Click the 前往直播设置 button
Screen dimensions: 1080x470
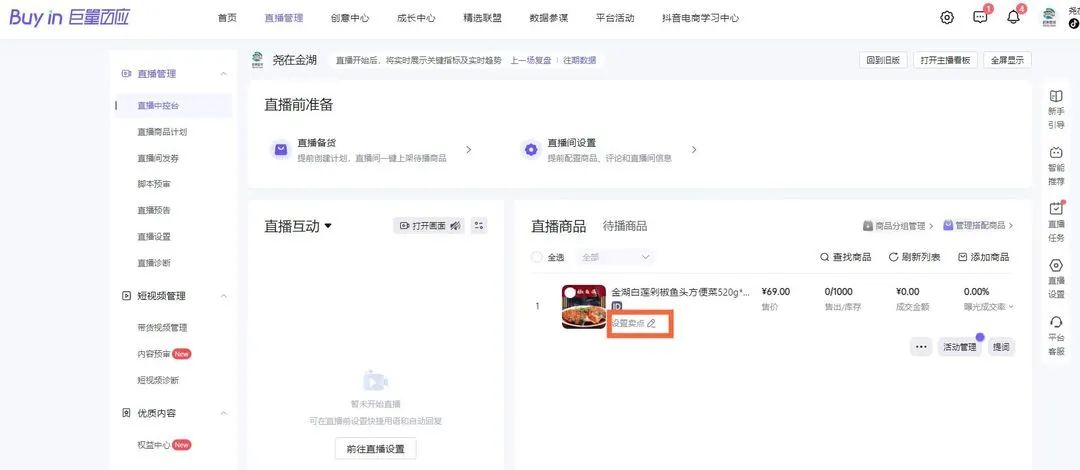click(375, 449)
